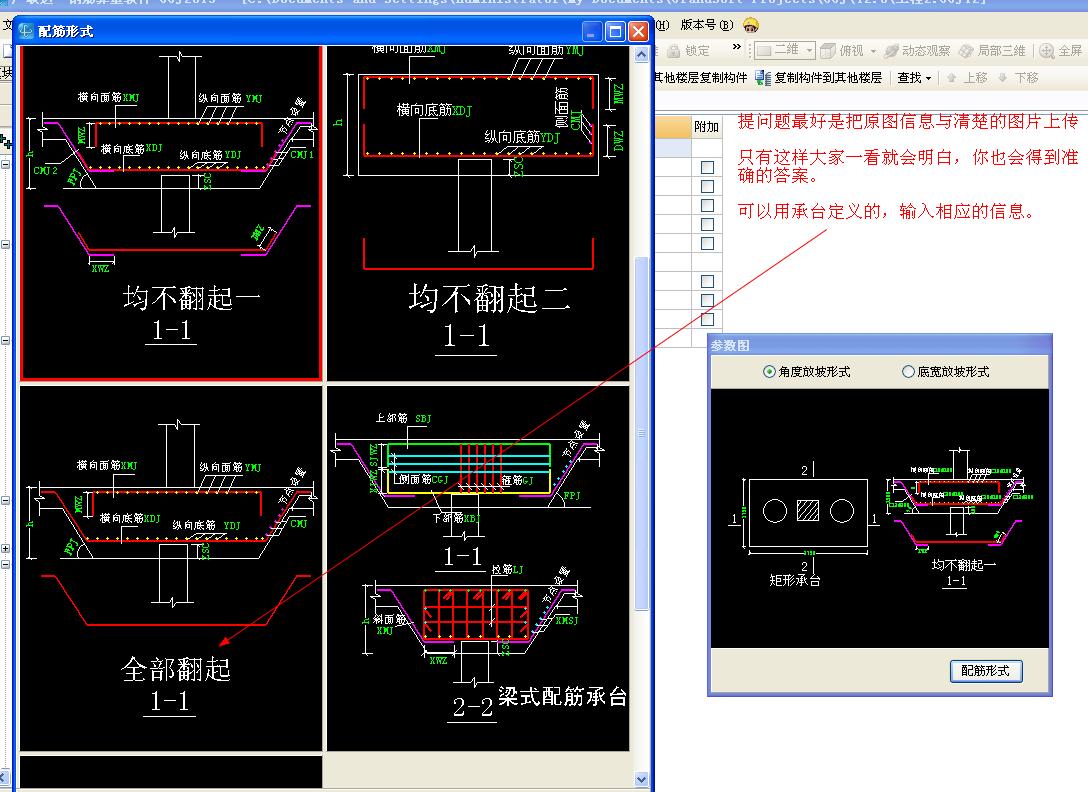1088x792 pixels.
Task: Expand the plus node in left tree
Action: (6, 548)
